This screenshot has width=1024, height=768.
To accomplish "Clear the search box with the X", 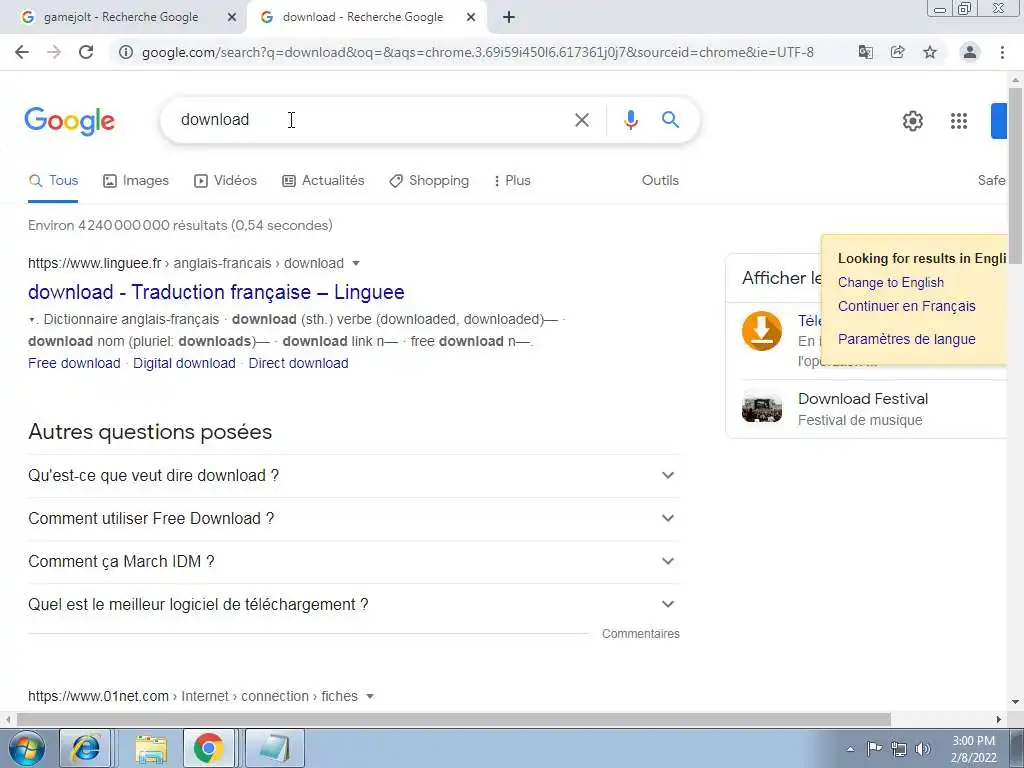I will pyautogui.click(x=581, y=120).
